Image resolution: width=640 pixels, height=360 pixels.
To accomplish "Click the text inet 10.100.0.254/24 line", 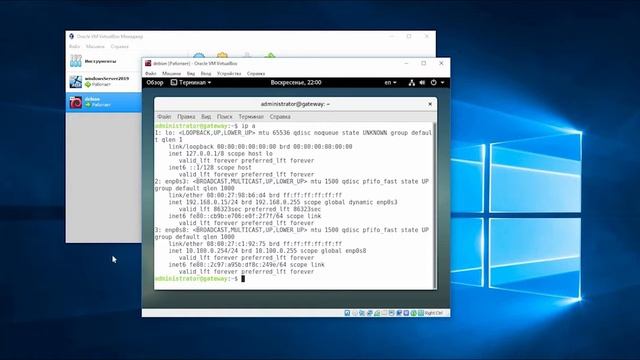I will pyautogui.click(x=267, y=251).
